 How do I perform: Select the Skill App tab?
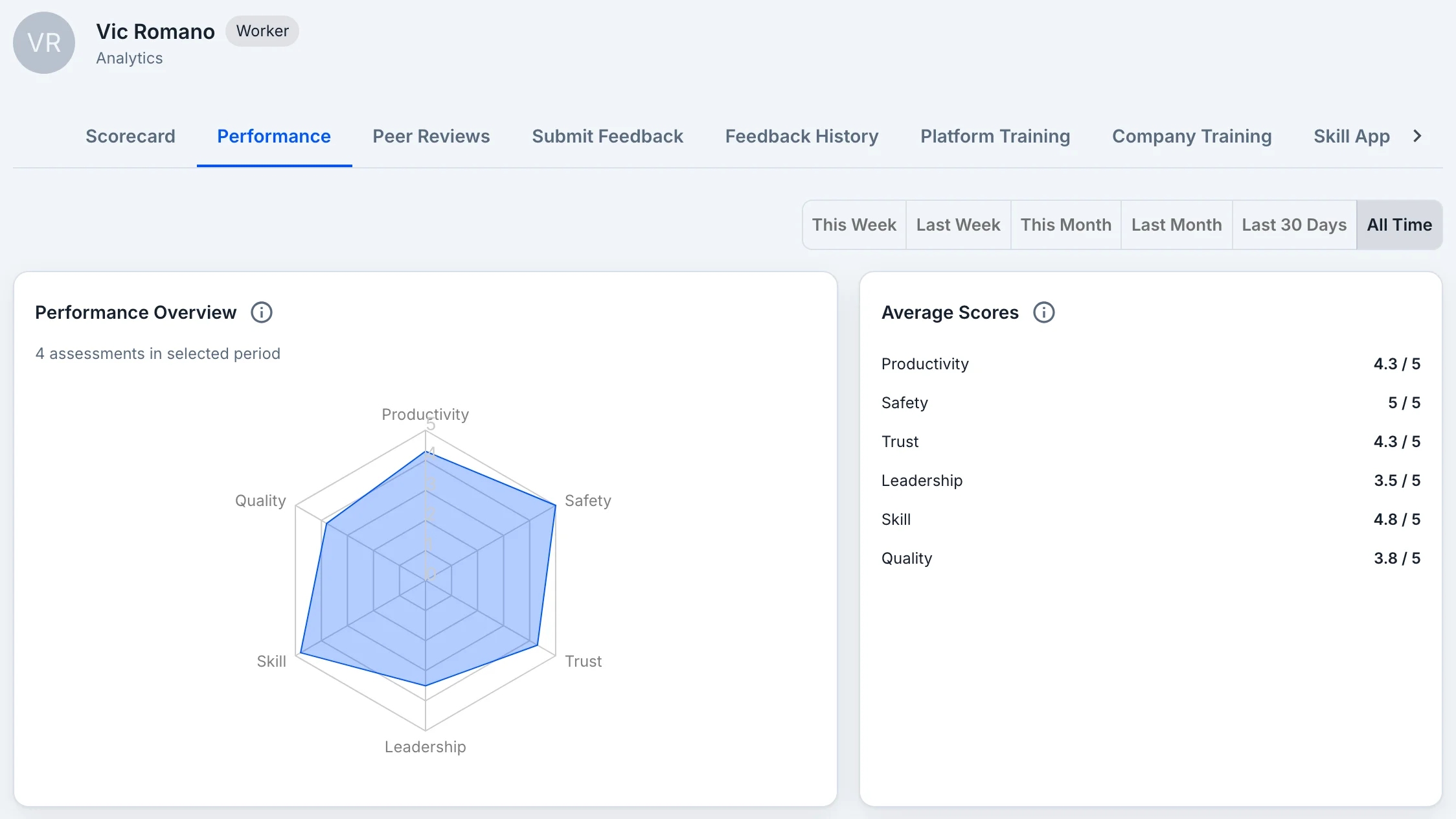[x=1352, y=136]
